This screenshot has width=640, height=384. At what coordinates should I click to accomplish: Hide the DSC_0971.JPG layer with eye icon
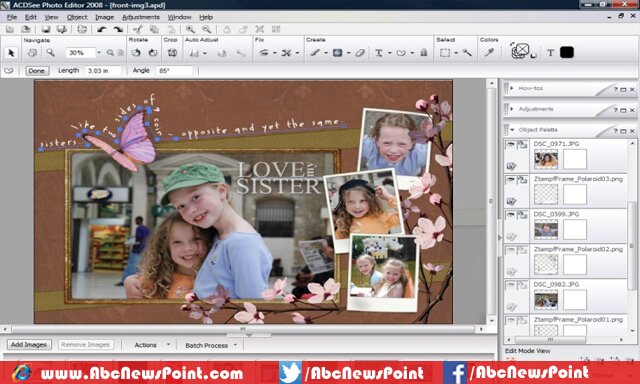(510, 144)
